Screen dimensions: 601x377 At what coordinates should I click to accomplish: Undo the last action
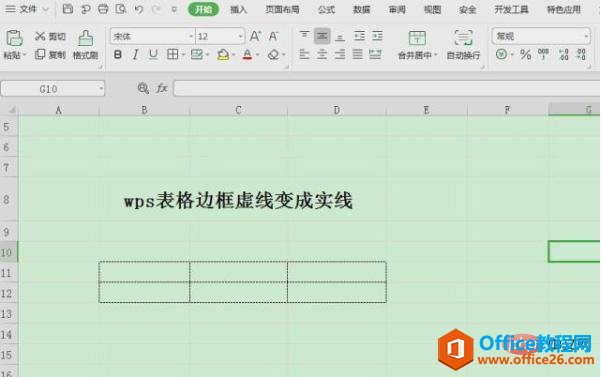pyautogui.click(x=139, y=9)
